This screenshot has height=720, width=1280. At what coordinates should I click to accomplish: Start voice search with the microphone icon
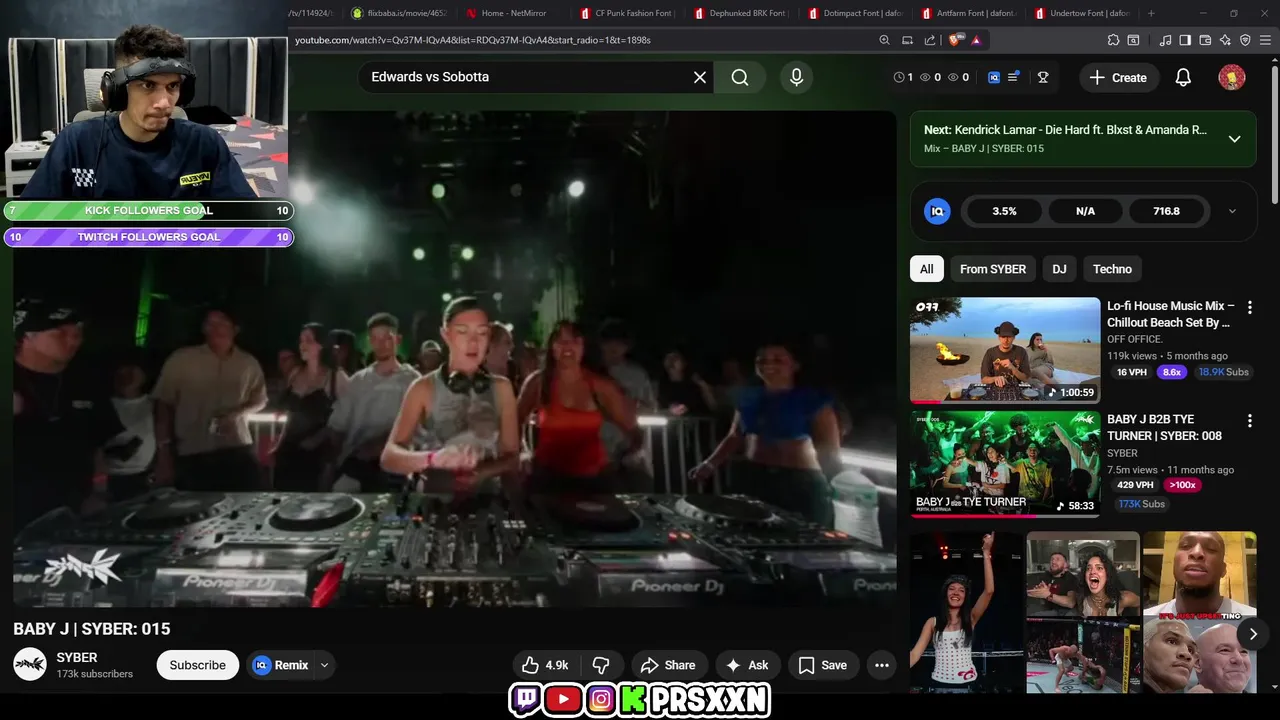796,77
